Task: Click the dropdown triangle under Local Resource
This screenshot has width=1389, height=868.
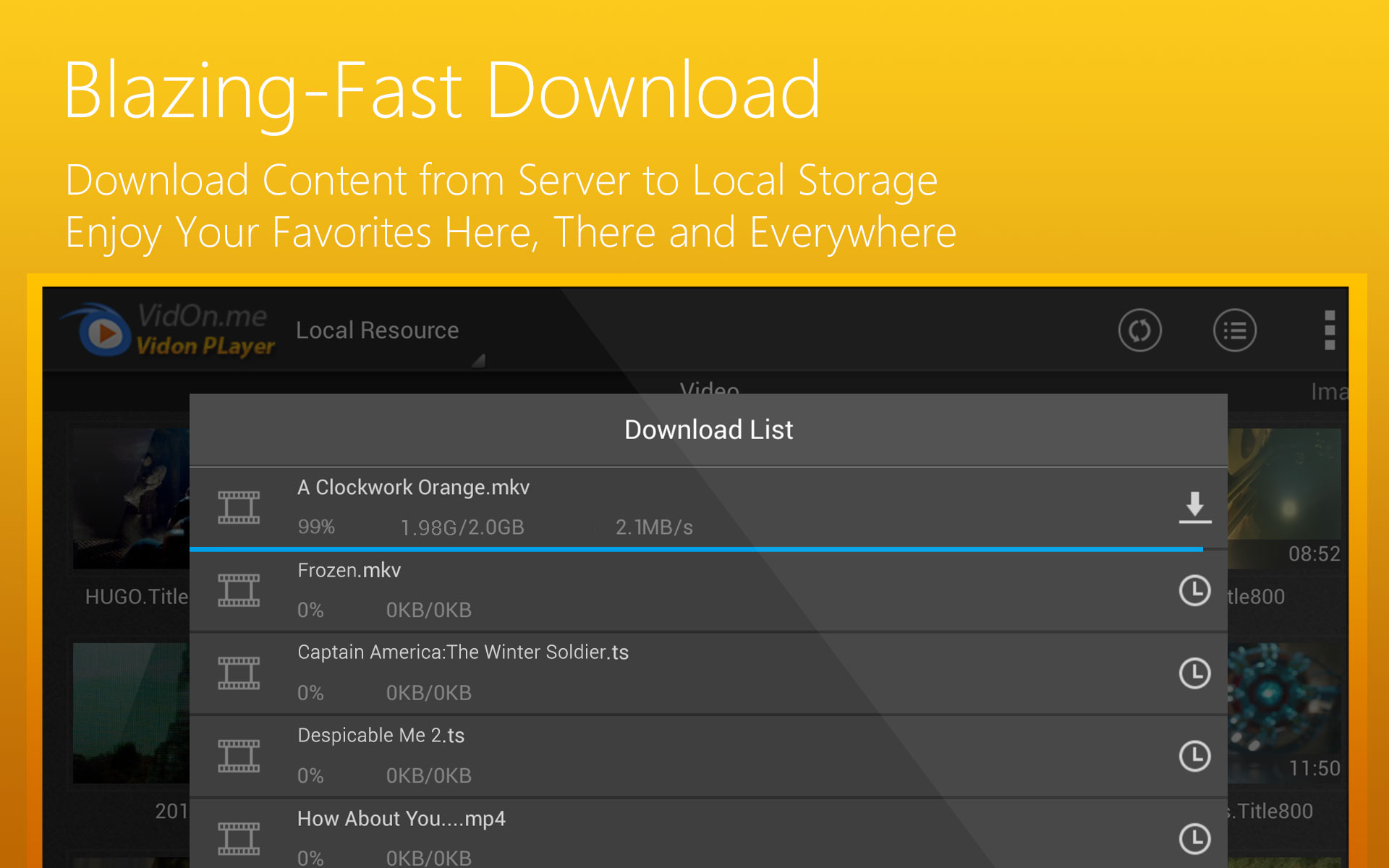Action: coord(479,360)
